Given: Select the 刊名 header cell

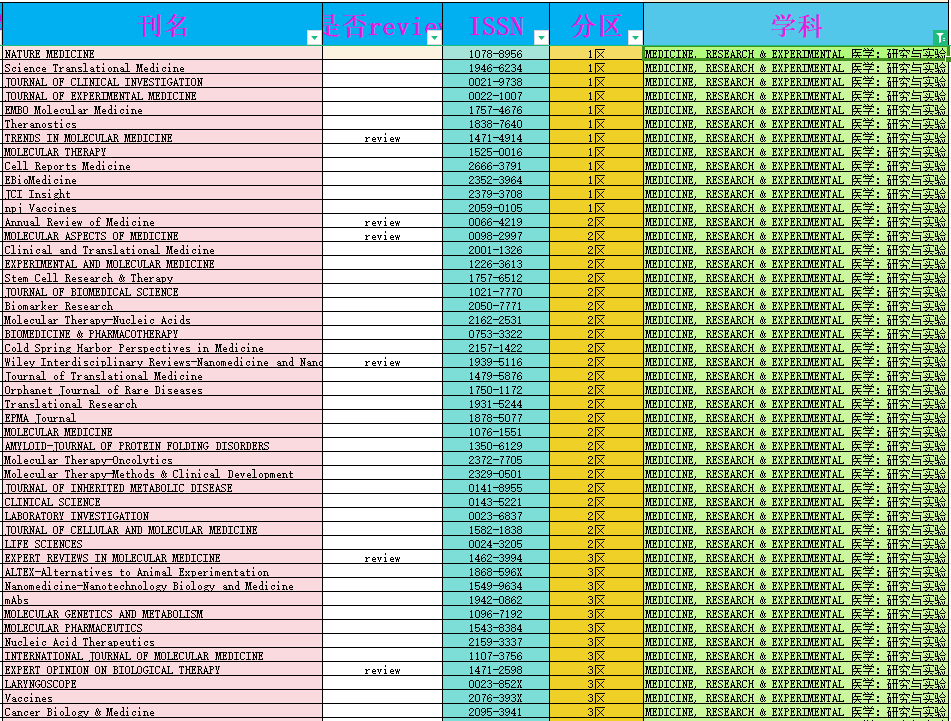Looking at the screenshot, I should click(x=163, y=24).
